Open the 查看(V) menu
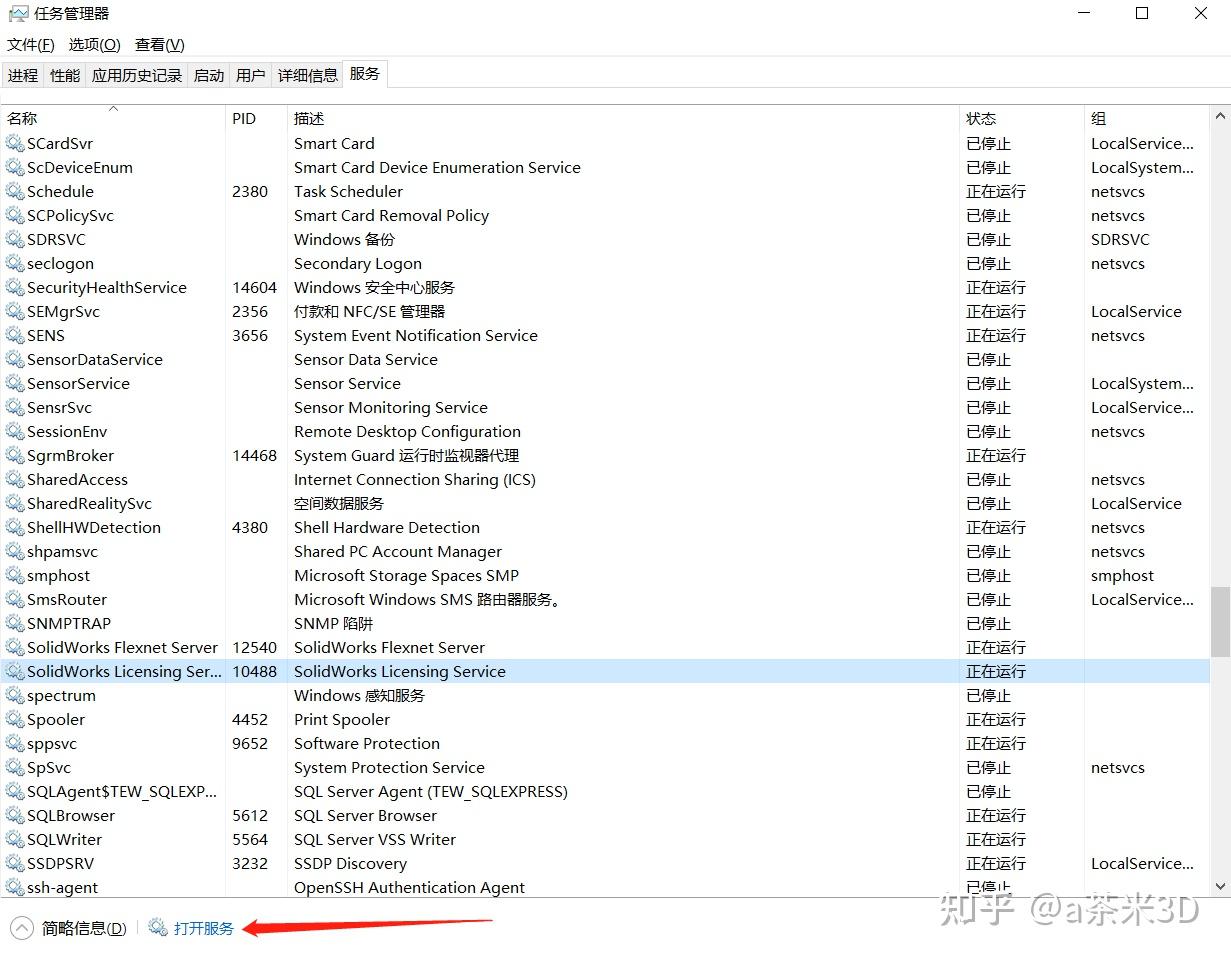 [158, 44]
